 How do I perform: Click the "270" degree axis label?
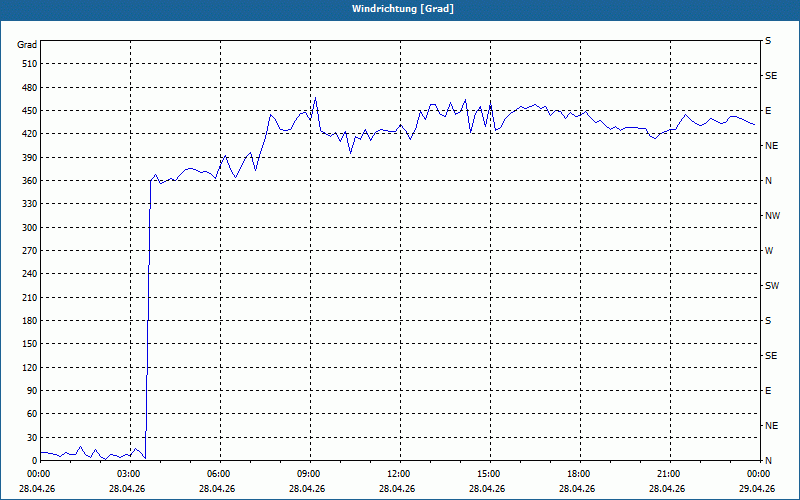point(30,251)
